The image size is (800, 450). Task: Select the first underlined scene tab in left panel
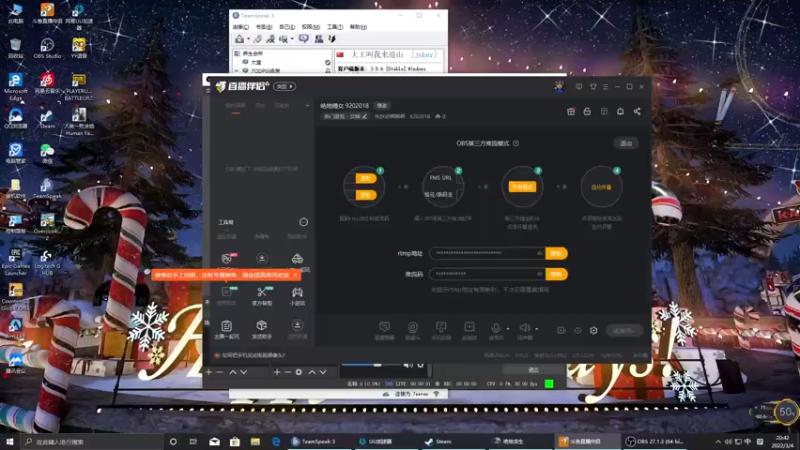(235, 106)
